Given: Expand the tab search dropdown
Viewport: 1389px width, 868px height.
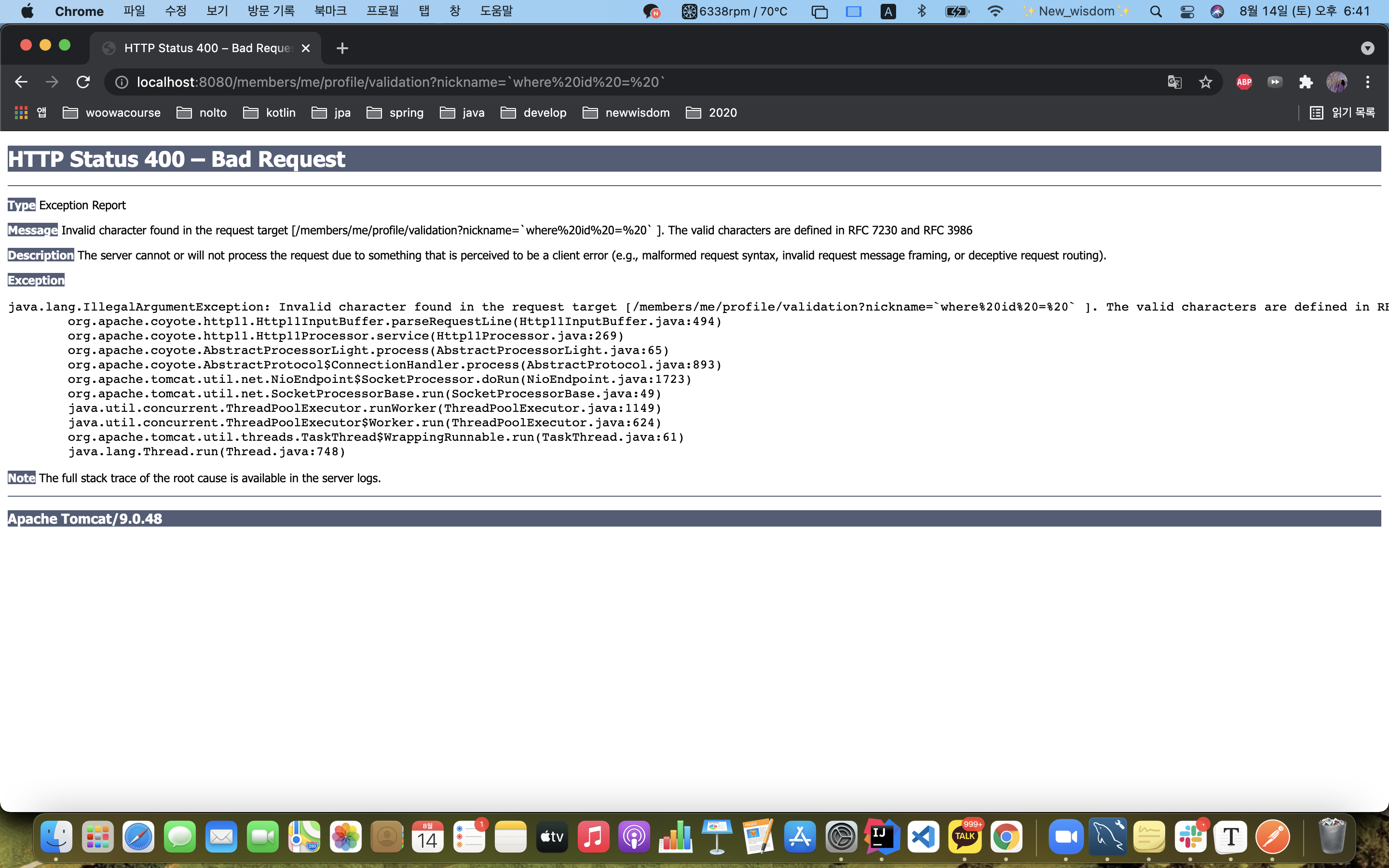Looking at the screenshot, I should (x=1367, y=48).
